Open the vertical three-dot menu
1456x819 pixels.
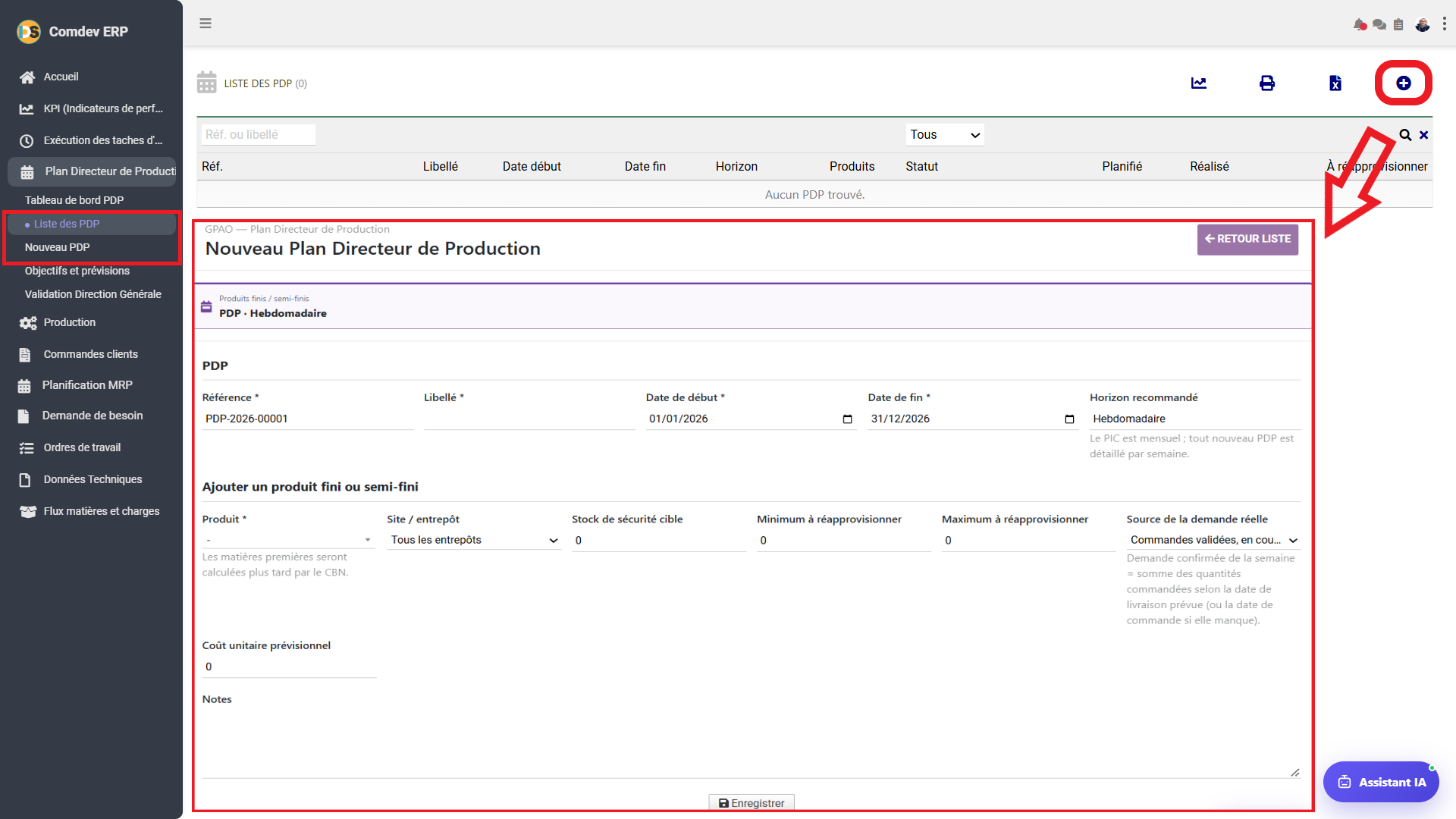(x=1445, y=24)
